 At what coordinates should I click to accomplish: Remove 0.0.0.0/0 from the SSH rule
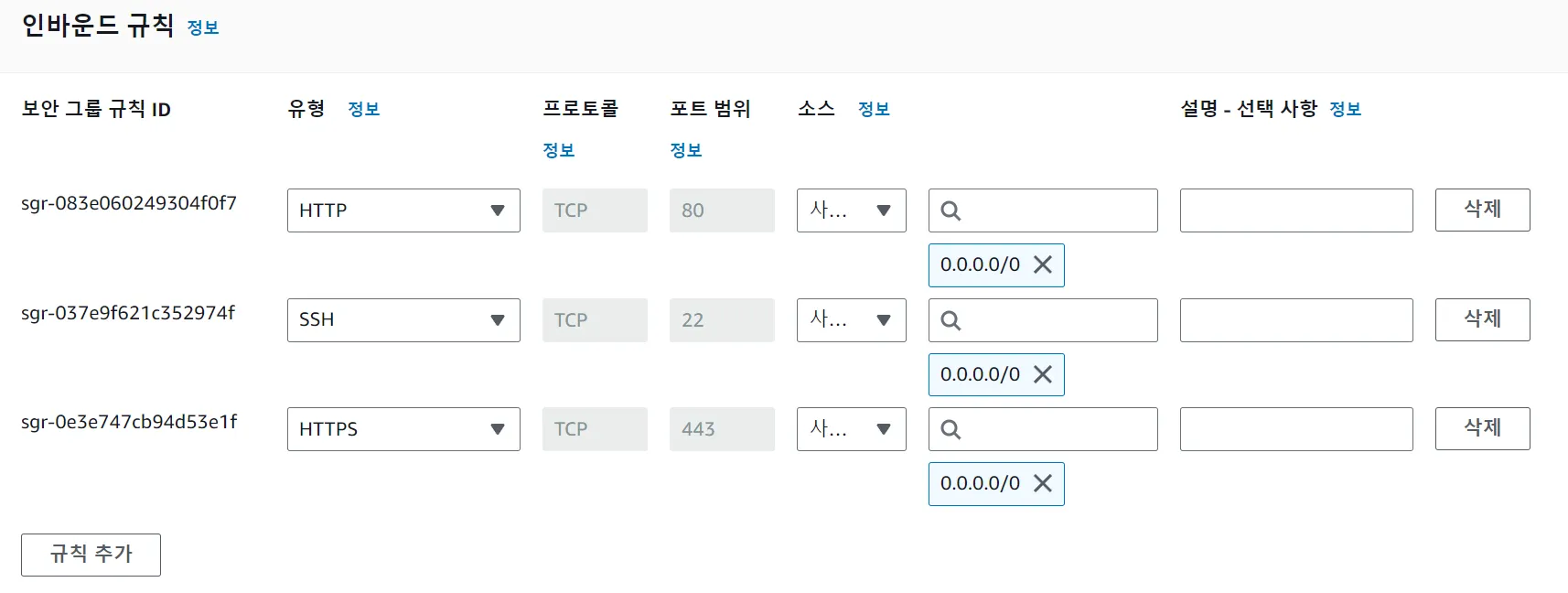tap(1043, 374)
